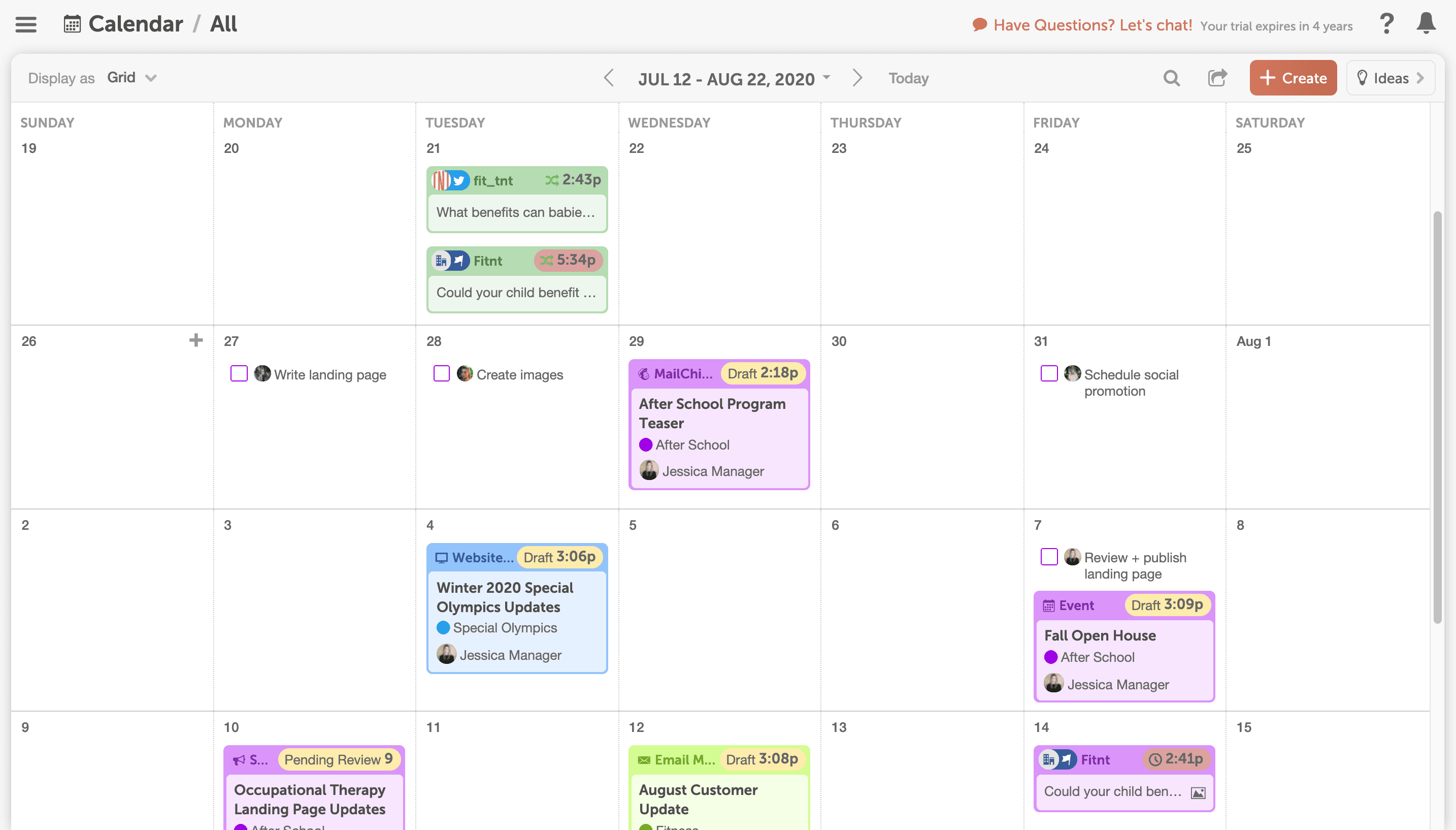Click the Email Marketing icon on August update
The image size is (1456, 830).
[x=643, y=758]
